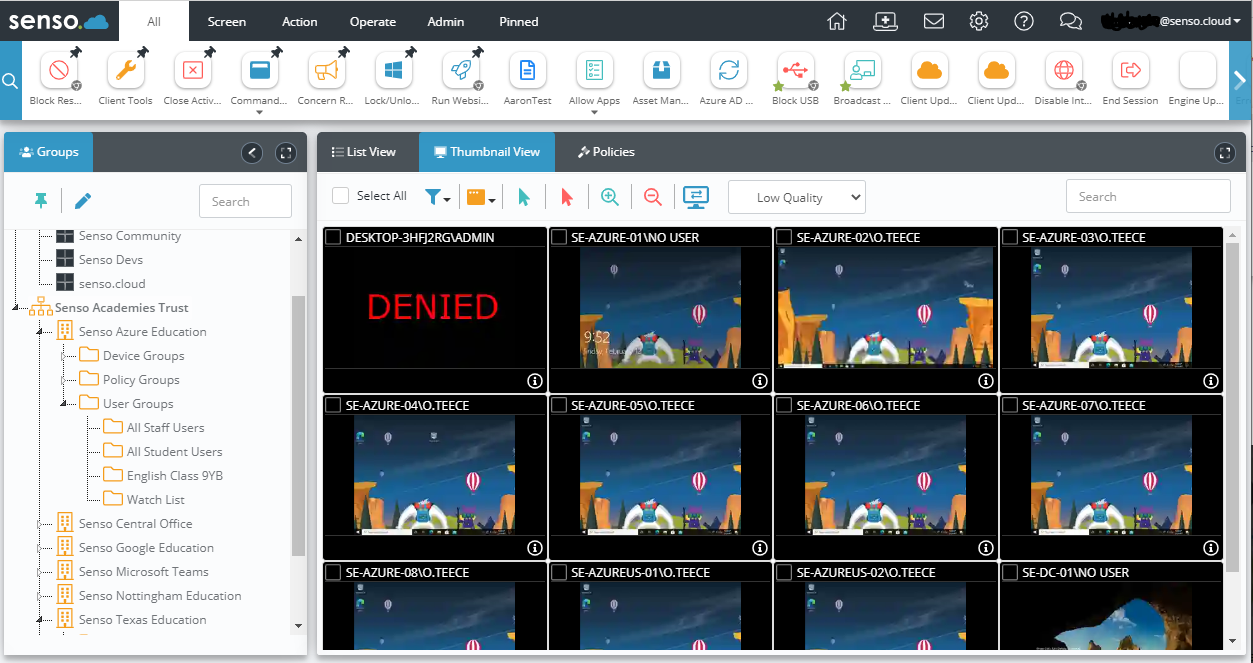This screenshot has width=1253, height=663.
Task: Click the add device monitor icon in header
Action: click(x=885, y=21)
